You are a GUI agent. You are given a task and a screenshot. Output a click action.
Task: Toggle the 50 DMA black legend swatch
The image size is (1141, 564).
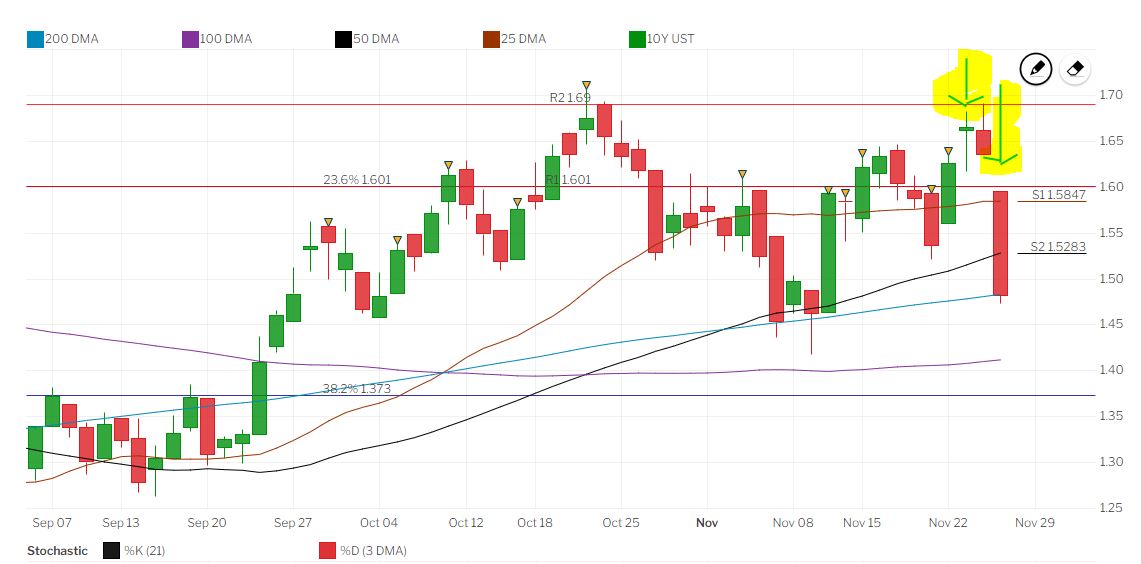pyautogui.click(x=343, y=39)
